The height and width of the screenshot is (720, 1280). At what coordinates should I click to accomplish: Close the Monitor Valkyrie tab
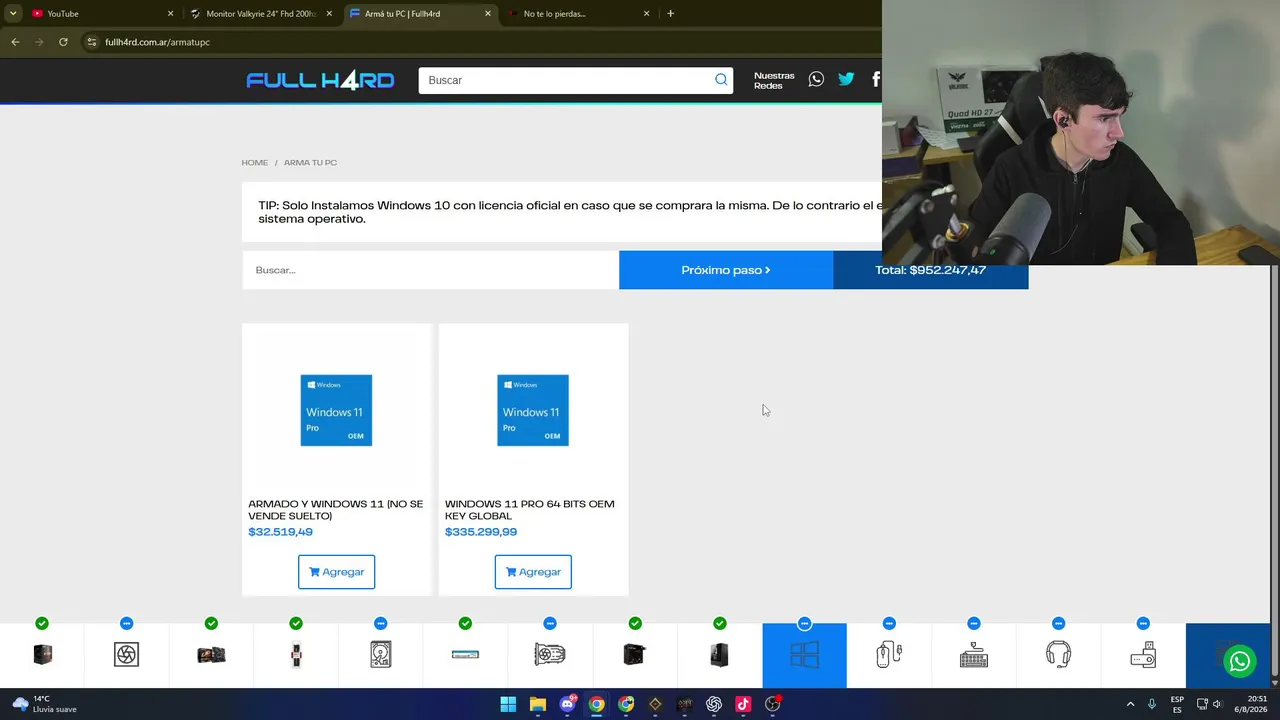[329, 14]
